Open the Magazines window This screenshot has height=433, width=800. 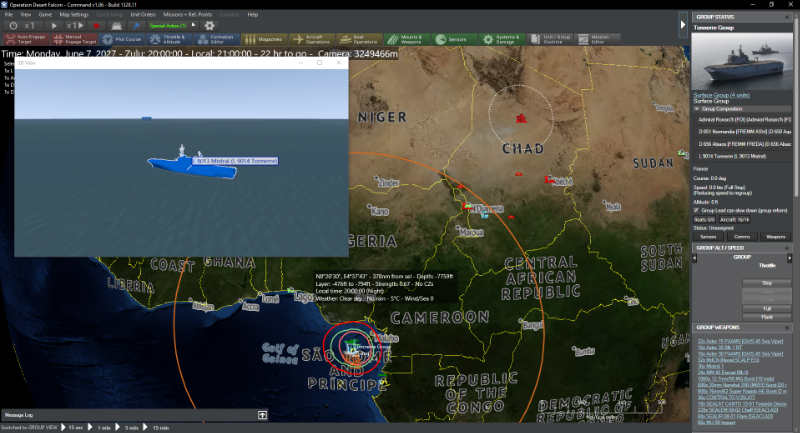coord(264,39)
